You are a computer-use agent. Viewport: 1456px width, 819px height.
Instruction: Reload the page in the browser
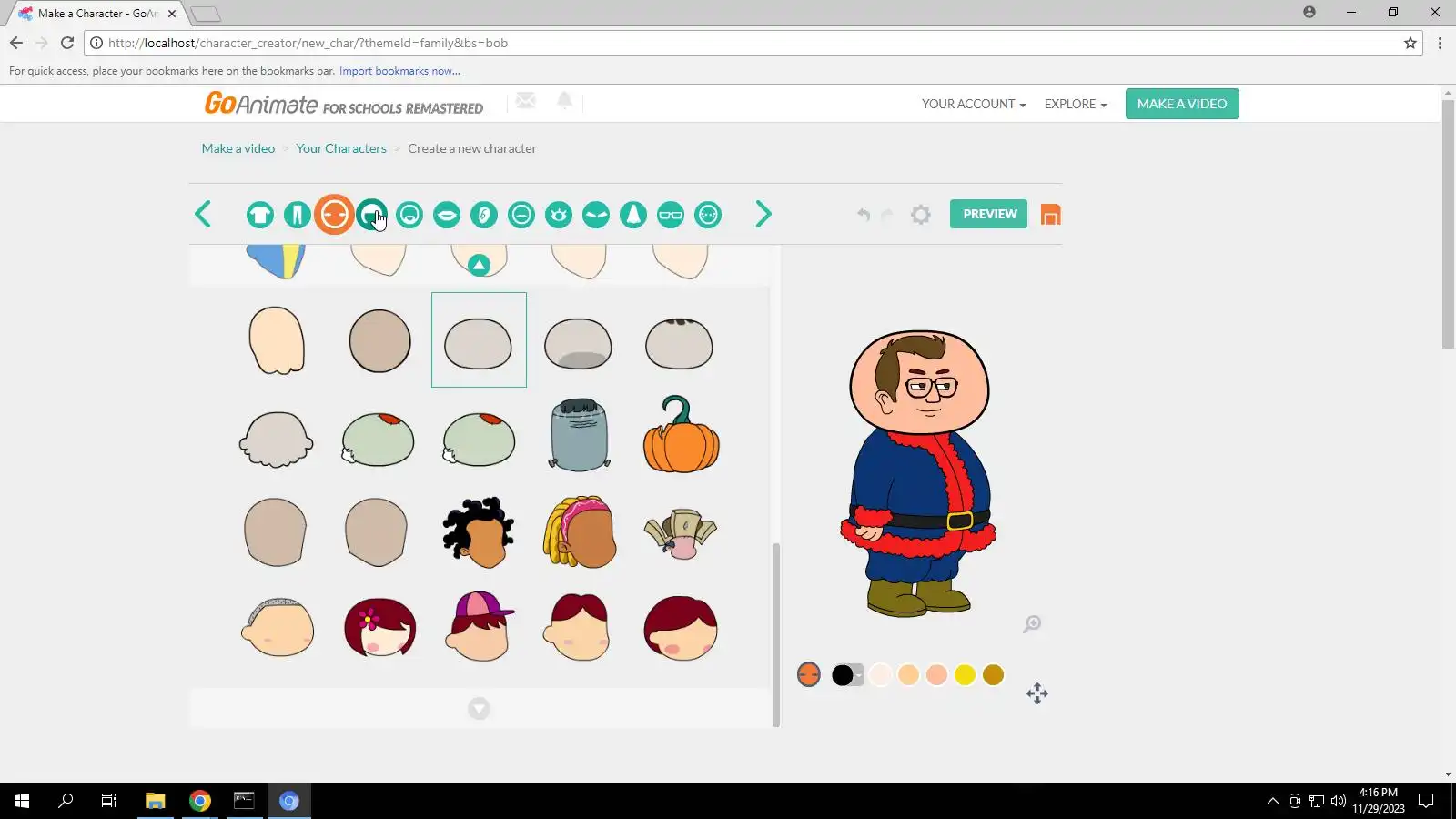coord(67,43)
